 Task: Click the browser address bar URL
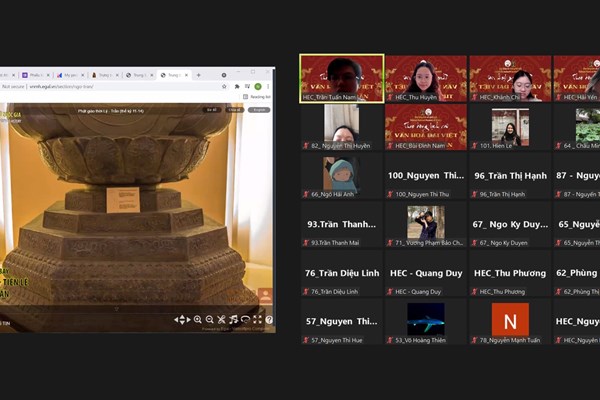coord(62,87)
